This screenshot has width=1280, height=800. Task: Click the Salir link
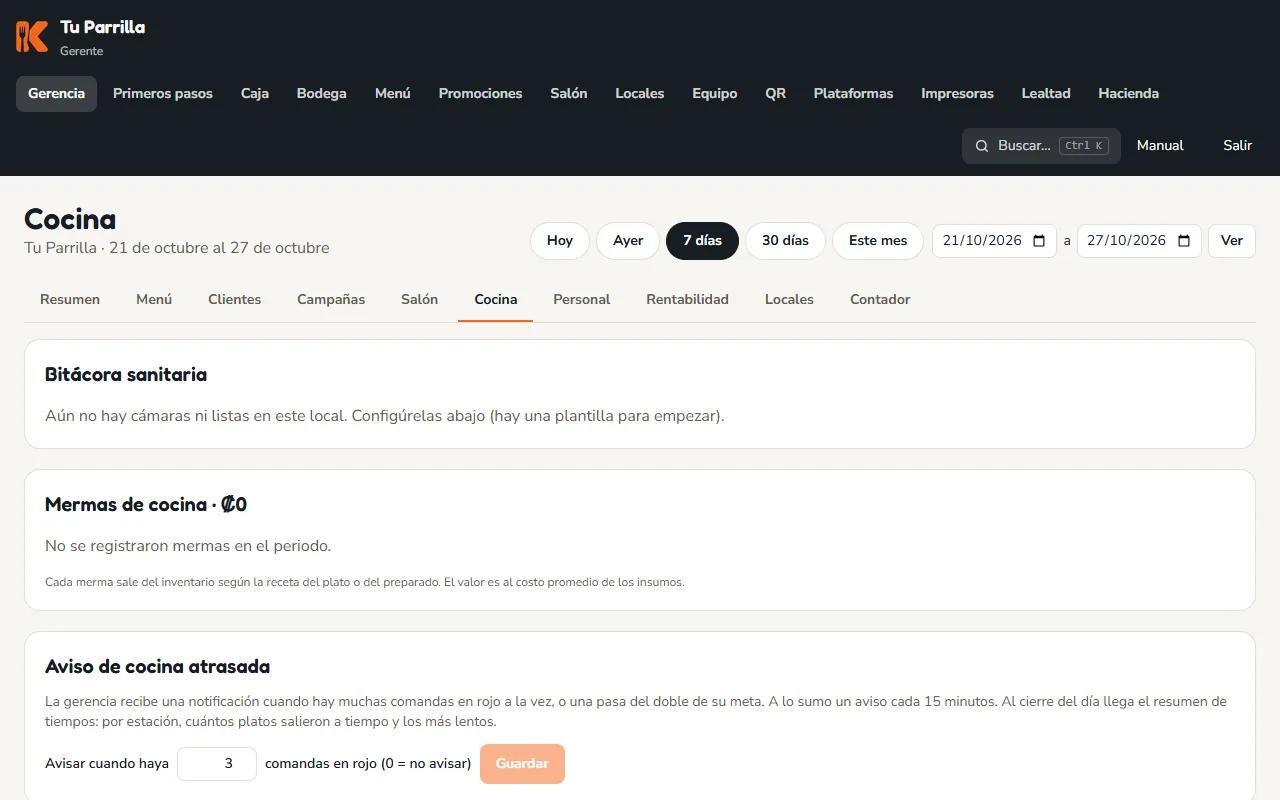(1238, 146)
